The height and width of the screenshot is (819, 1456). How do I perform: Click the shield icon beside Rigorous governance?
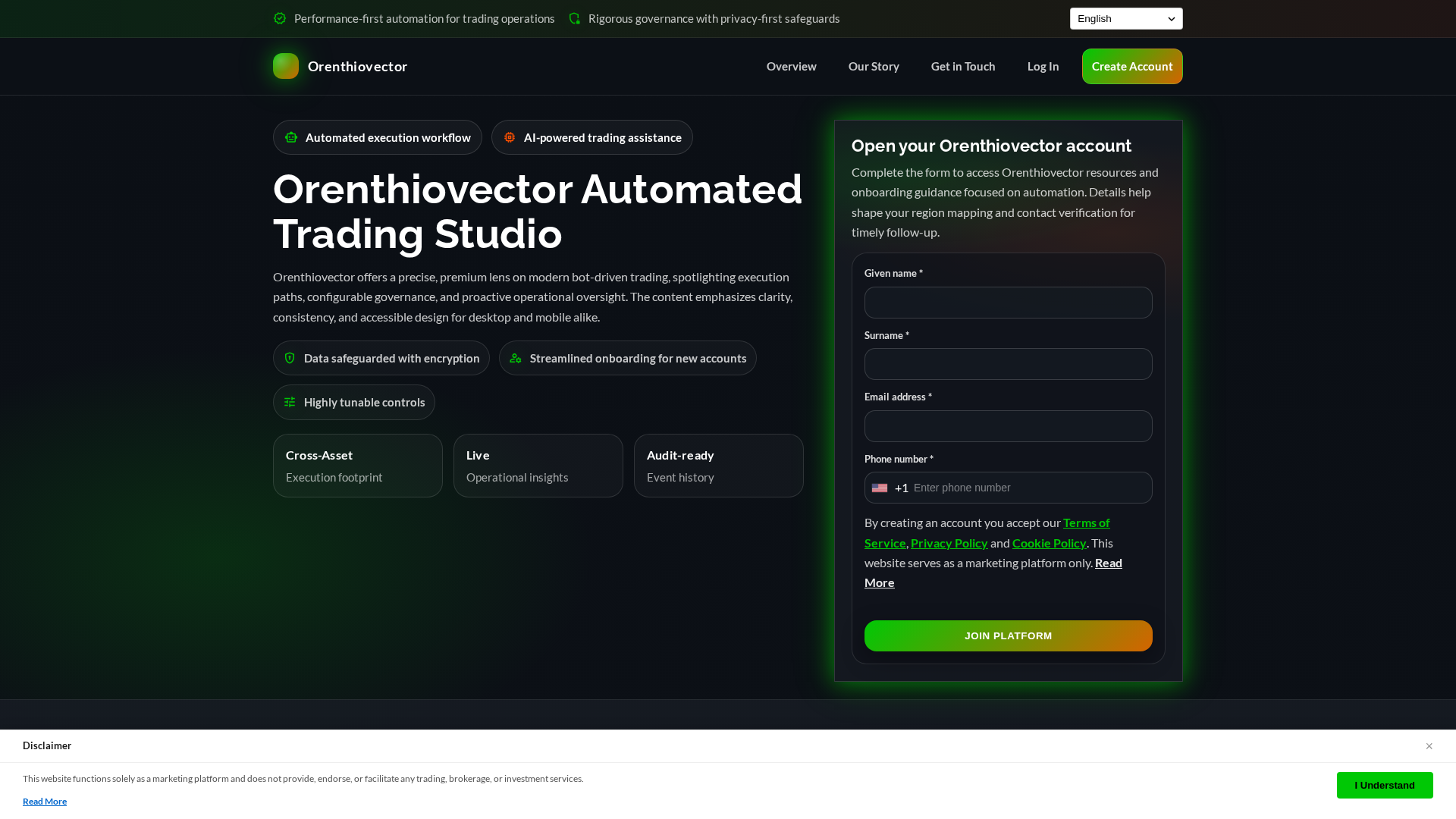[x=574, y=18]
